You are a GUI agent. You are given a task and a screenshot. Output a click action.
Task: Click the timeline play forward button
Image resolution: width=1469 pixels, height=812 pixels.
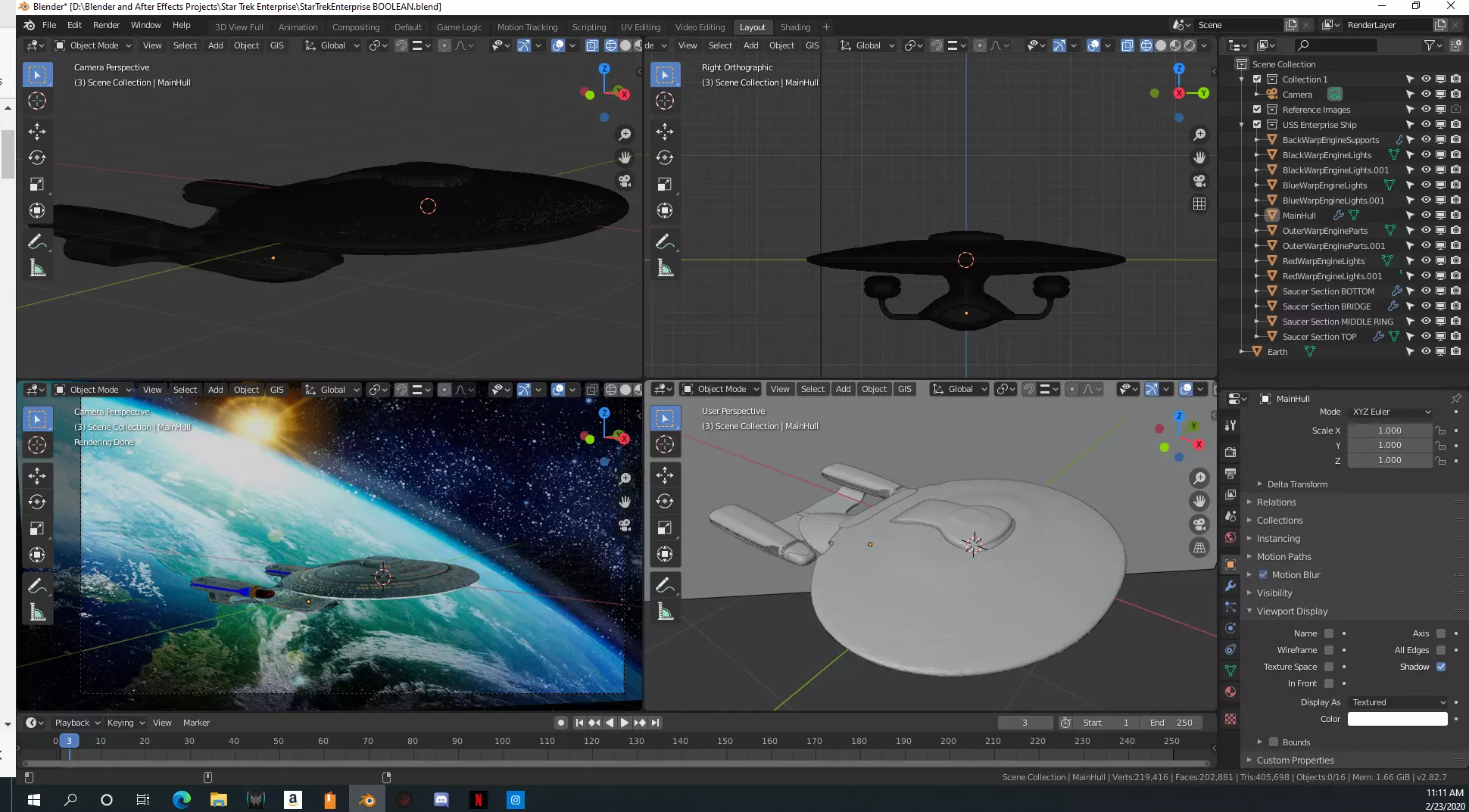pyautogui.click(x=625, y=723)
